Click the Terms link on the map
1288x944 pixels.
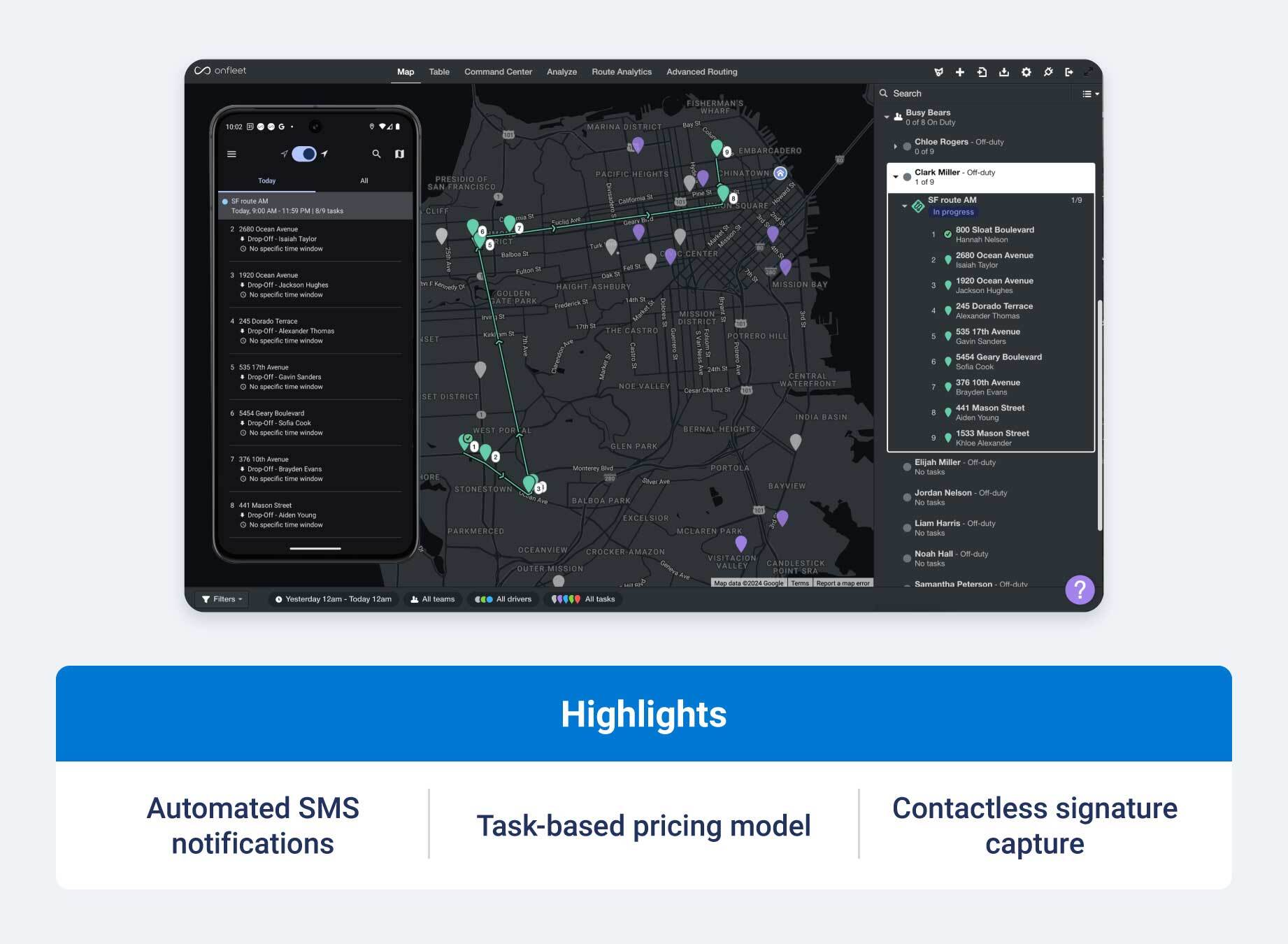(x=800, y=583)
